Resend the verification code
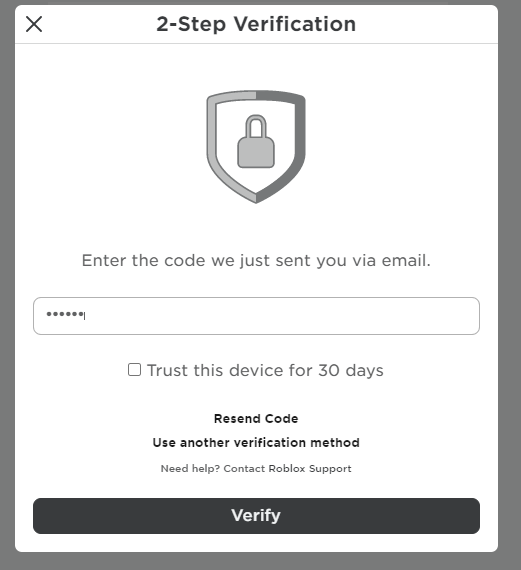 [256, 418]
